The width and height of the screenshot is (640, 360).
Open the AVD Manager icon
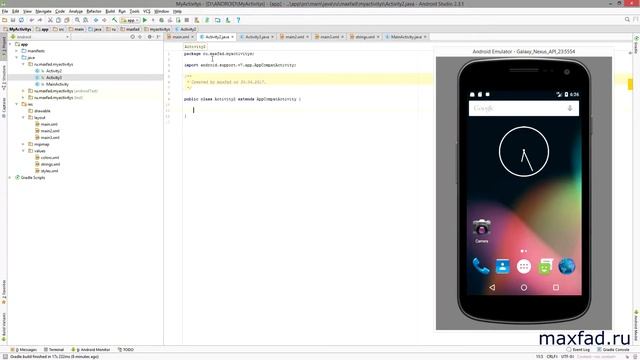coord(197,20)
